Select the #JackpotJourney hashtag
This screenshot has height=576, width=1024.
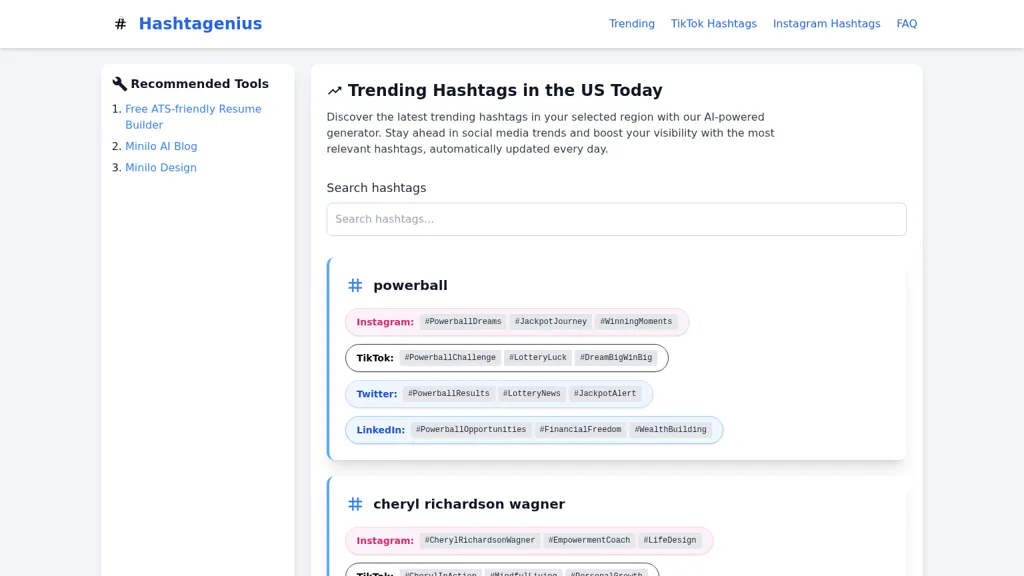point(551,322)
